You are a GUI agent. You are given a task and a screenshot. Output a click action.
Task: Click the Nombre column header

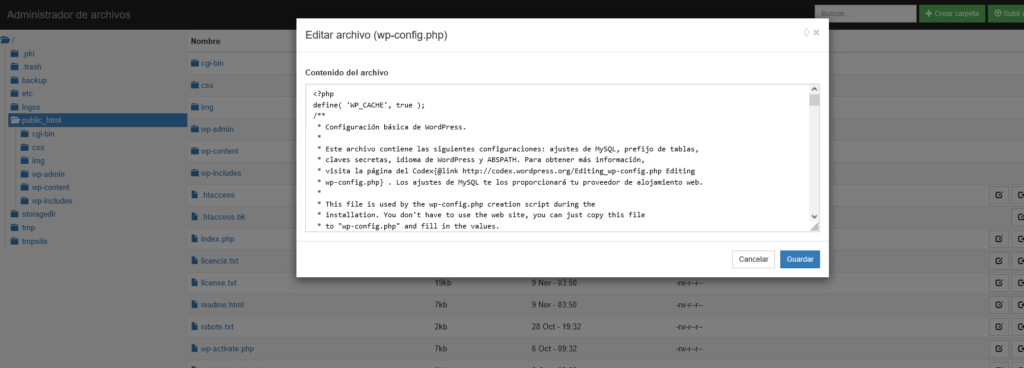(x=205, y=41)
